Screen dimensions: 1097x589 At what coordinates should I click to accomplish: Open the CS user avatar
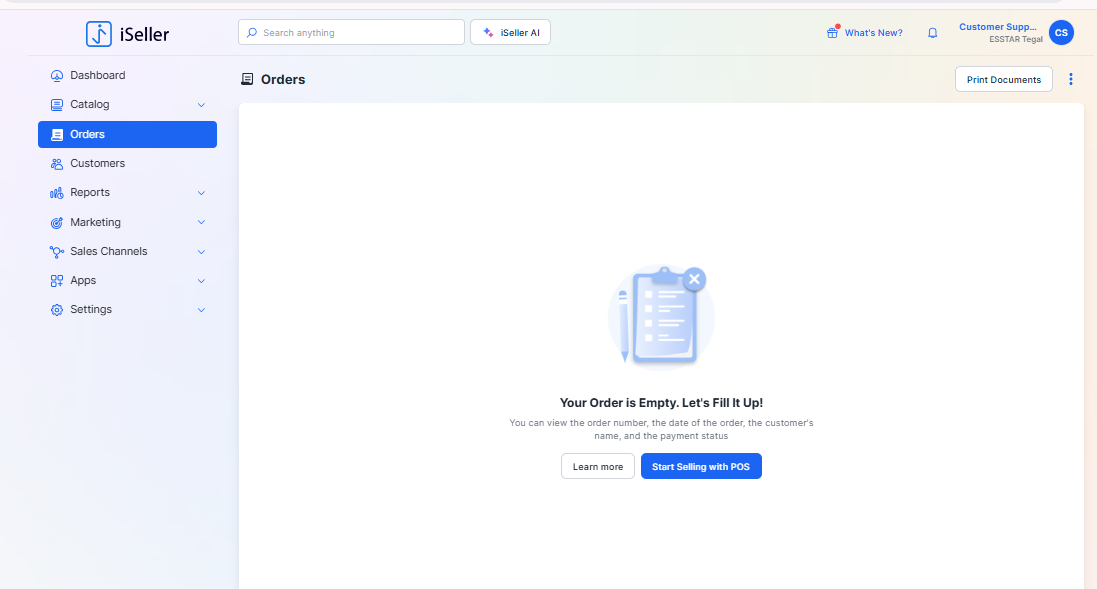[1061, 33]
